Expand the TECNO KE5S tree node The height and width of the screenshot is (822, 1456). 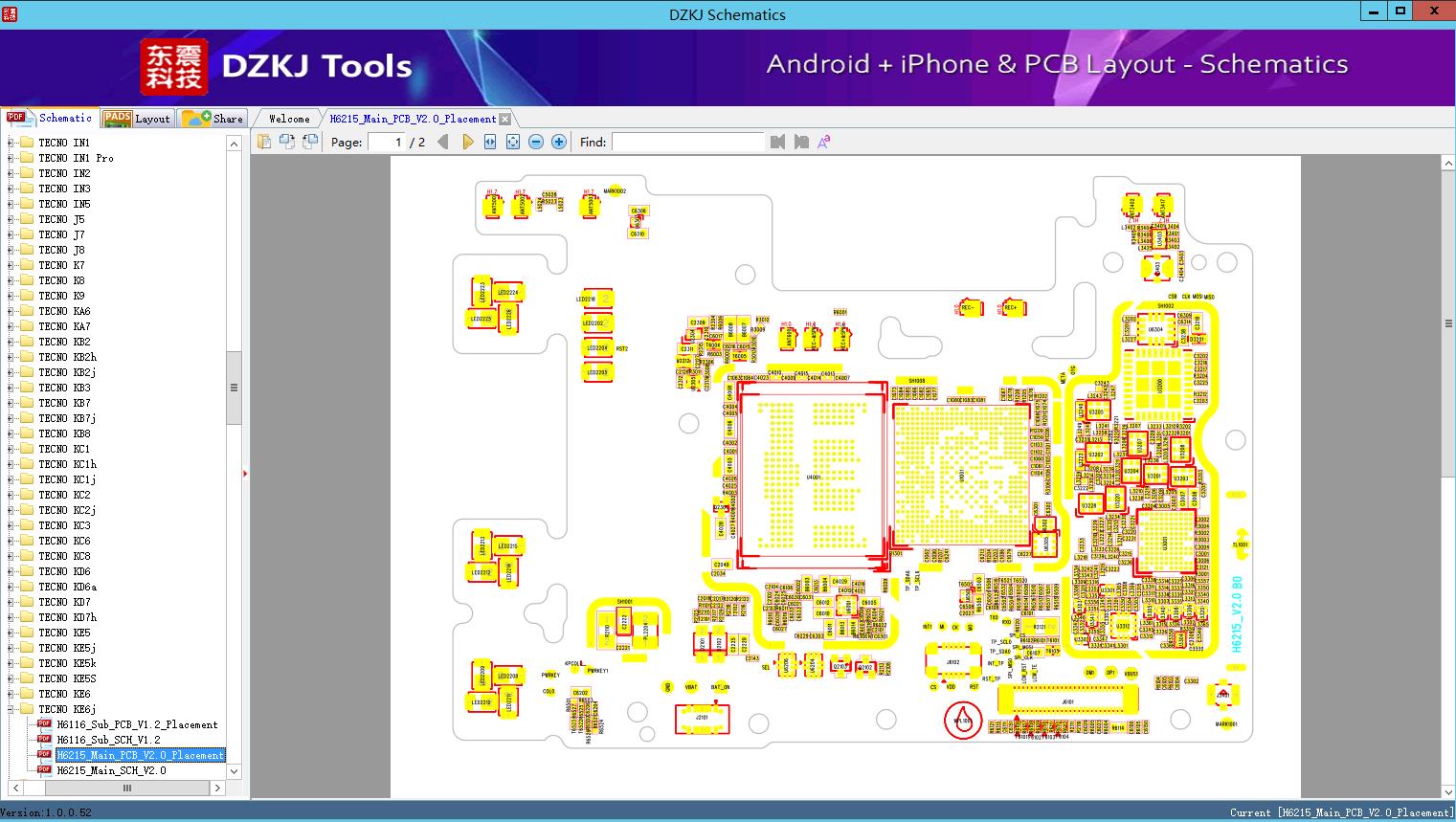tap(11, 678)
